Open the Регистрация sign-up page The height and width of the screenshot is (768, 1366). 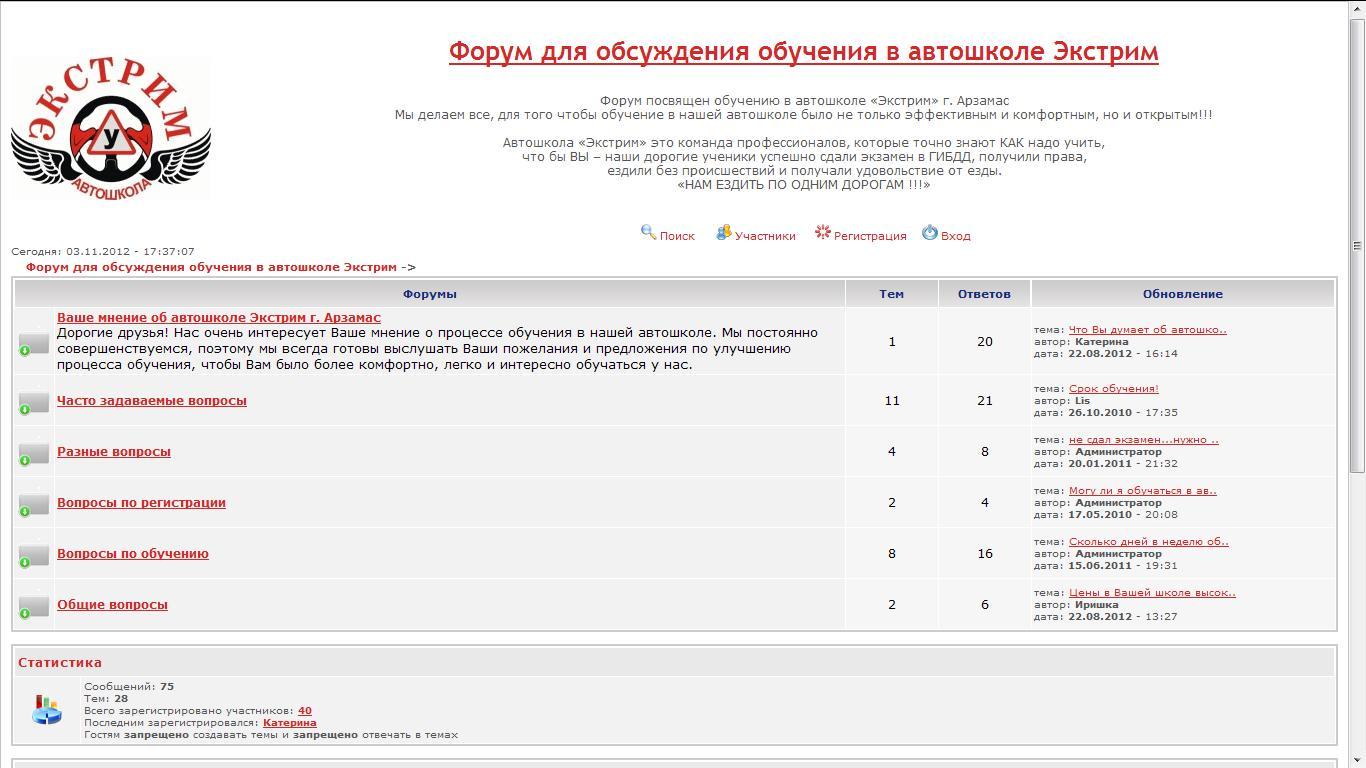[870, 236]
